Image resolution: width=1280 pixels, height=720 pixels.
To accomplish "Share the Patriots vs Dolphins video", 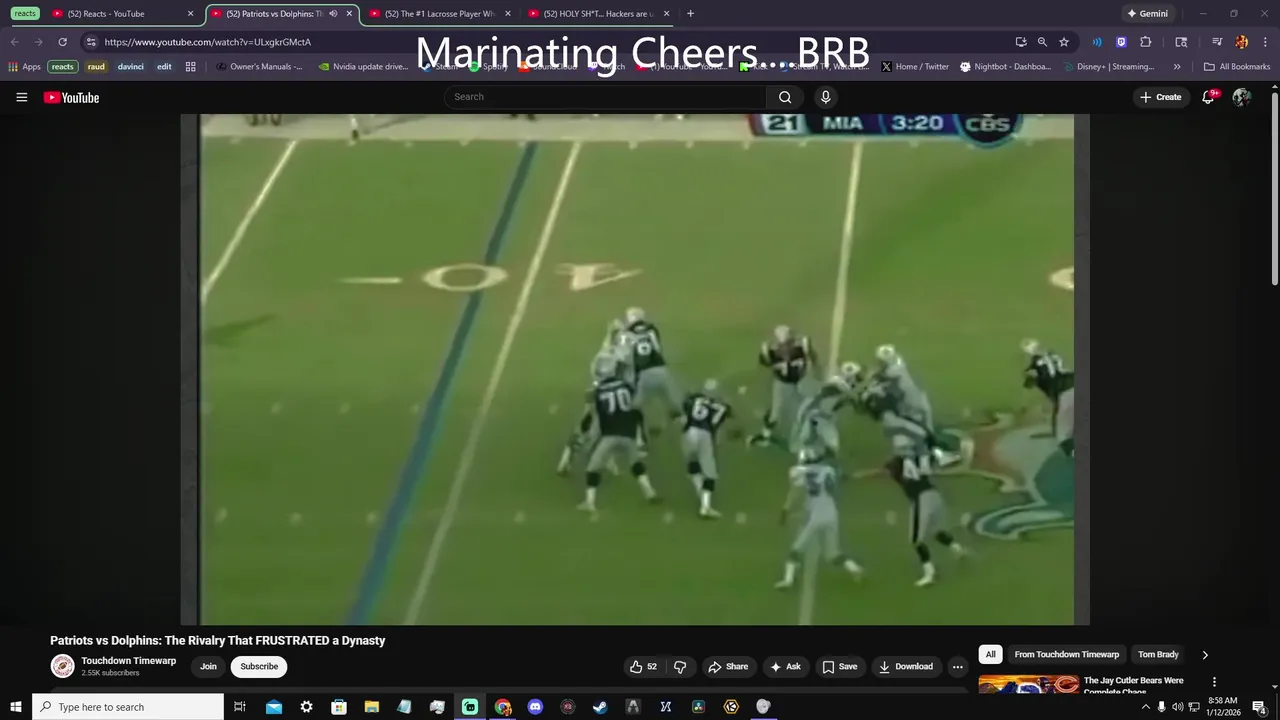I will (x=728, y=667).
